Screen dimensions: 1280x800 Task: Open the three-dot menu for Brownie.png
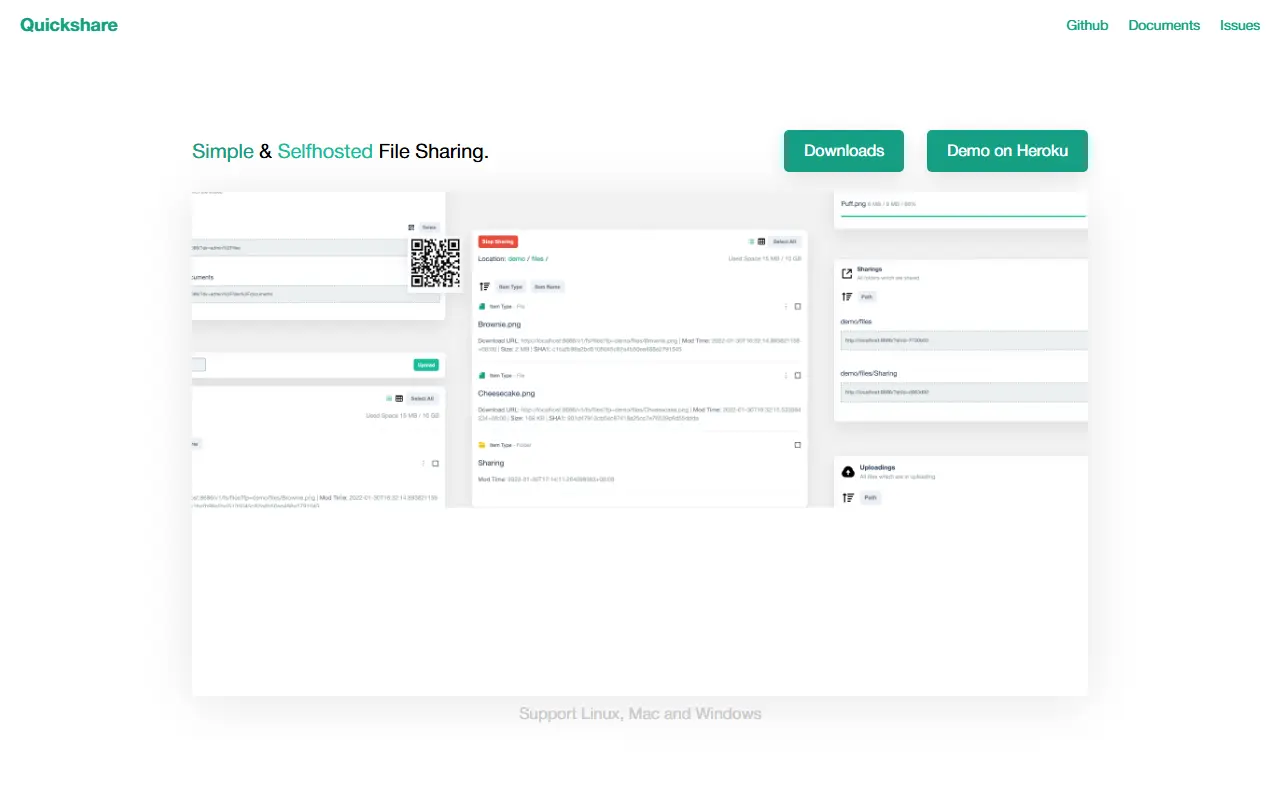click(x=785, y=306)
